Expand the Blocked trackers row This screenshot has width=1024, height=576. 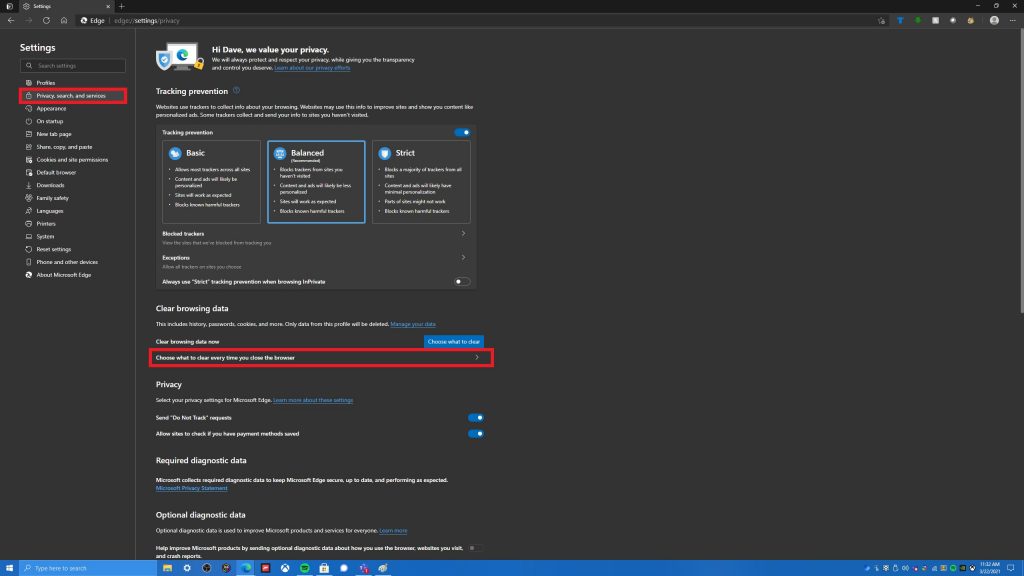coord(316,238)
